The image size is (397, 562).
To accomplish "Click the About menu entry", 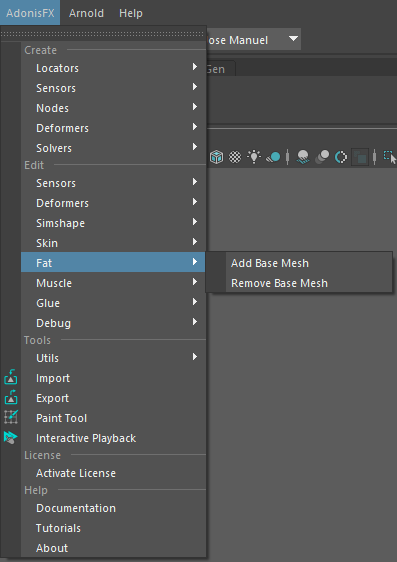I will pos(113,548).
